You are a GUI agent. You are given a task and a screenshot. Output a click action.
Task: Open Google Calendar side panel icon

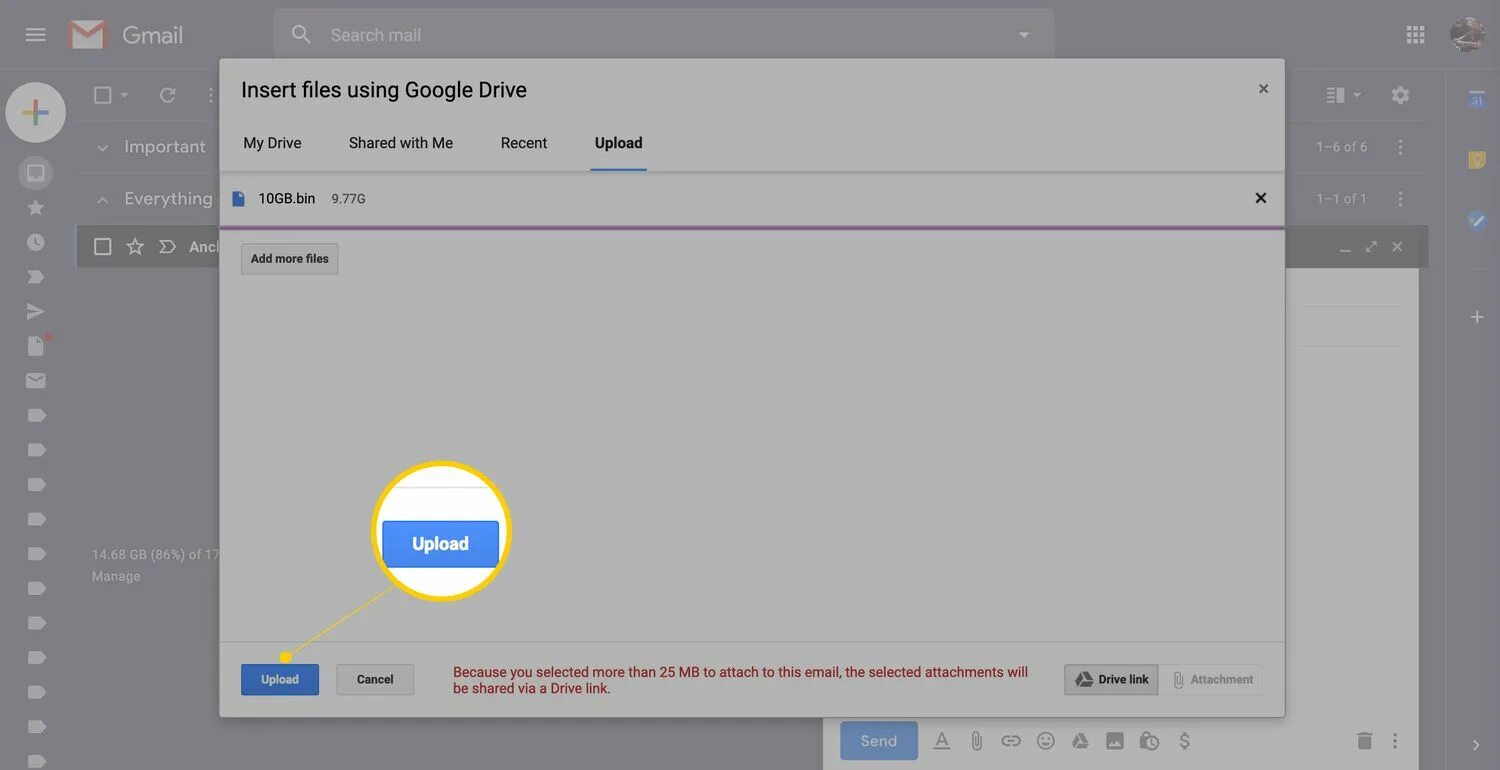1477,100
